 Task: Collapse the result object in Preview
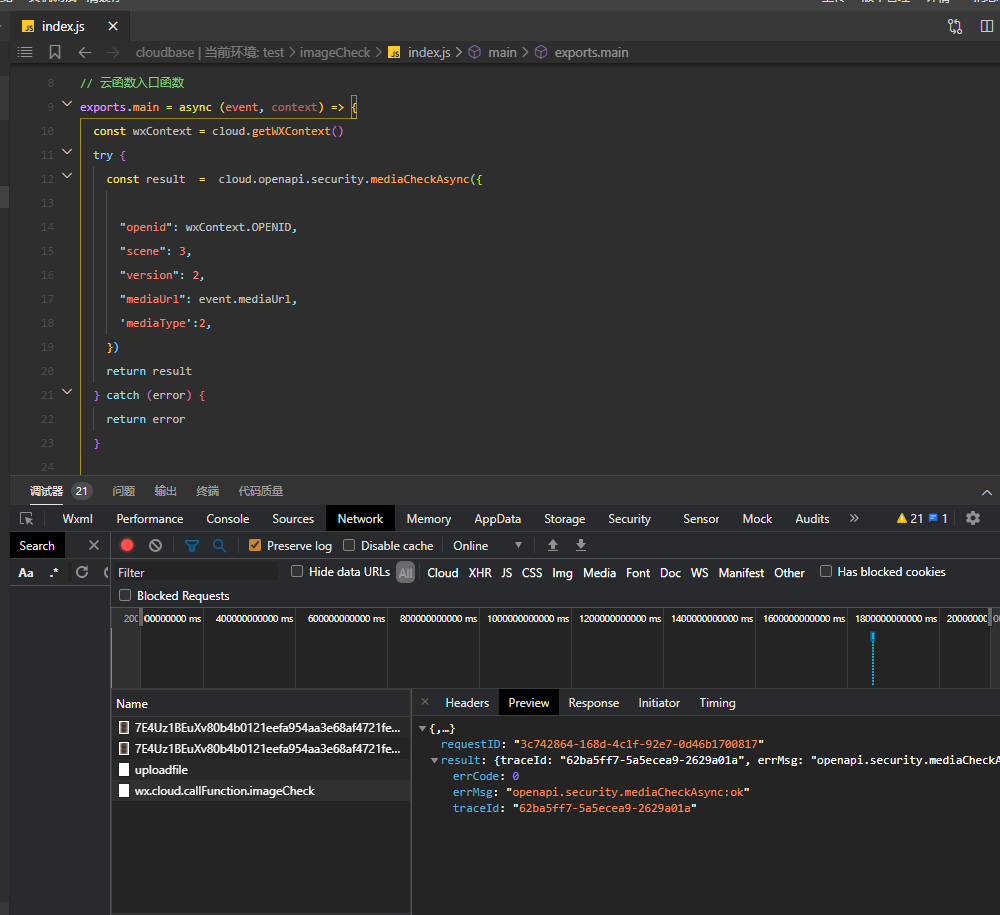click(434, 760)
